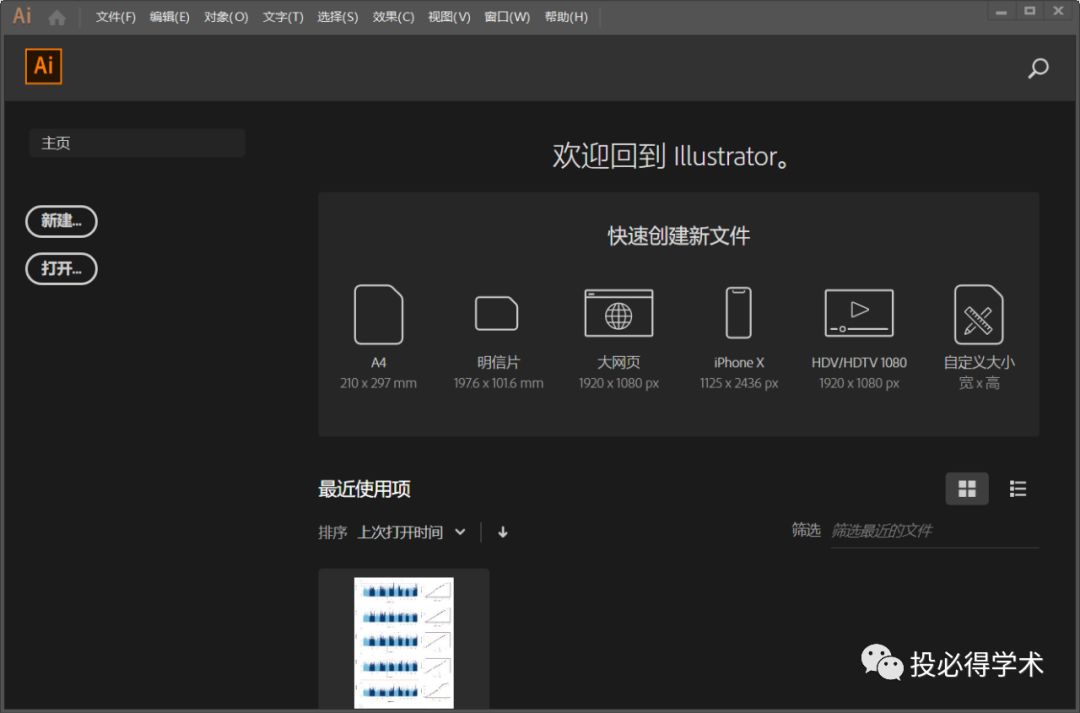The image size is (1080, 713).
Task: Choose the 大网页 web preset icon
Action: point(619,313)
